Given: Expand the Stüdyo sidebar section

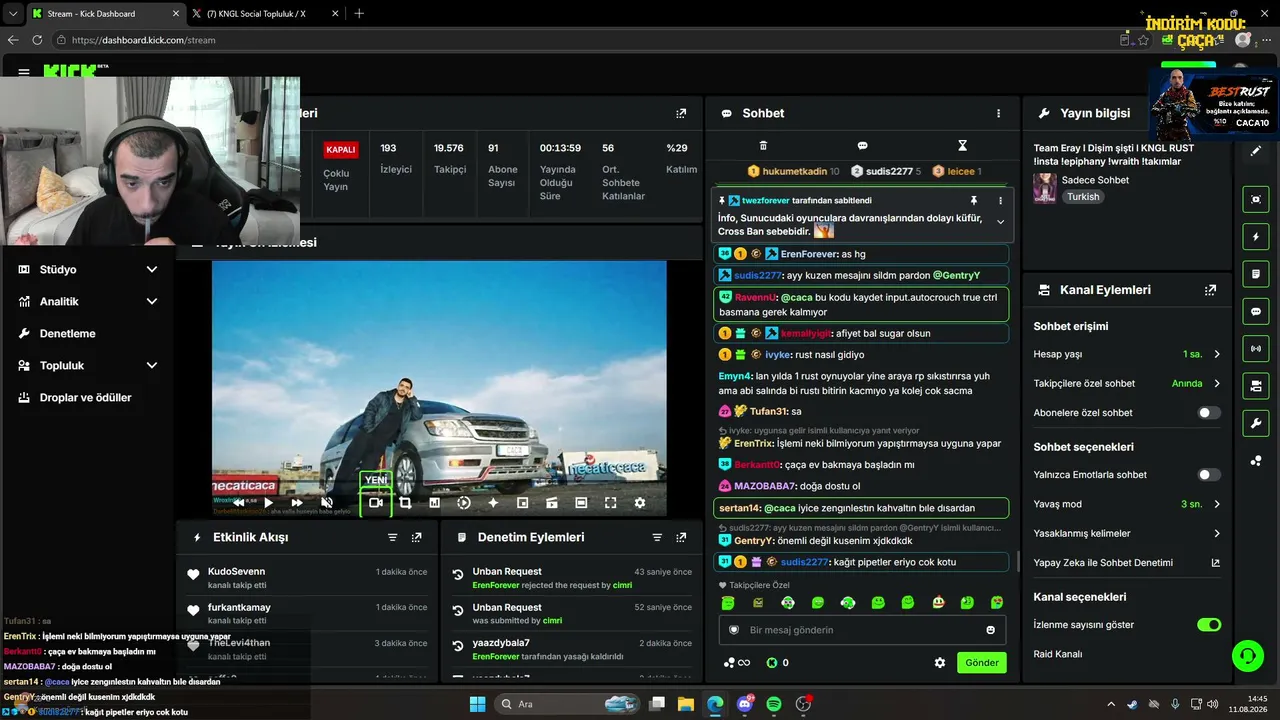Looking at the screenshot, I should click(87, 269).
